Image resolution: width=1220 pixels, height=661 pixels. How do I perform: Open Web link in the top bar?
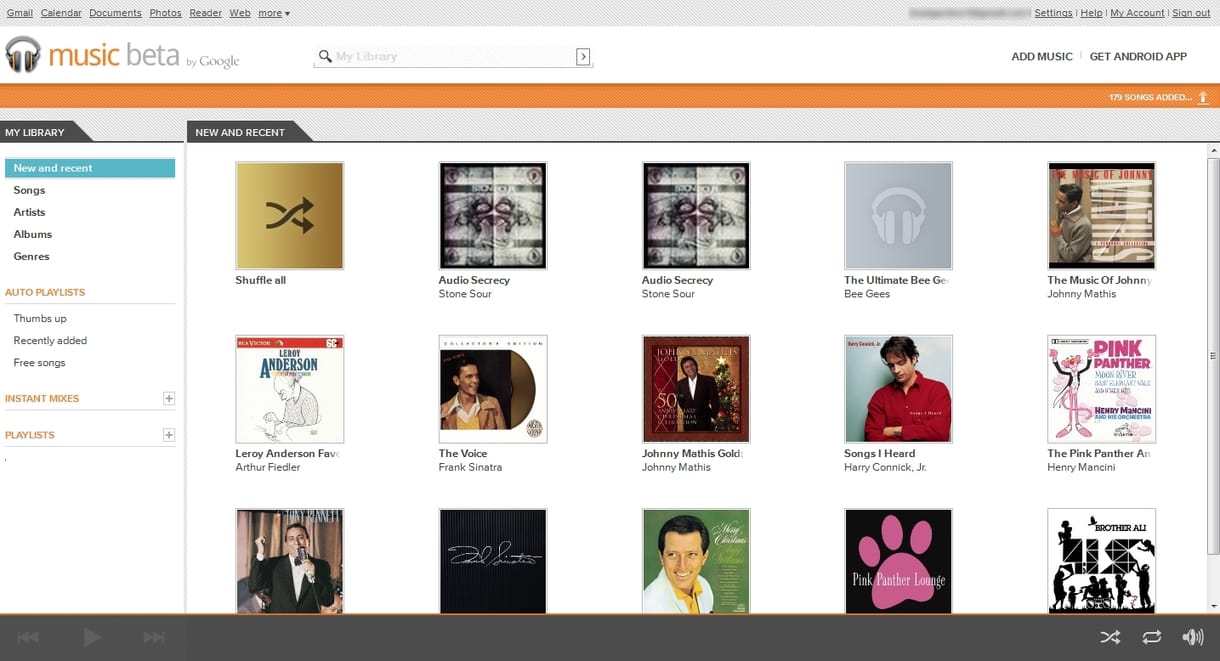tap(240, 13)
